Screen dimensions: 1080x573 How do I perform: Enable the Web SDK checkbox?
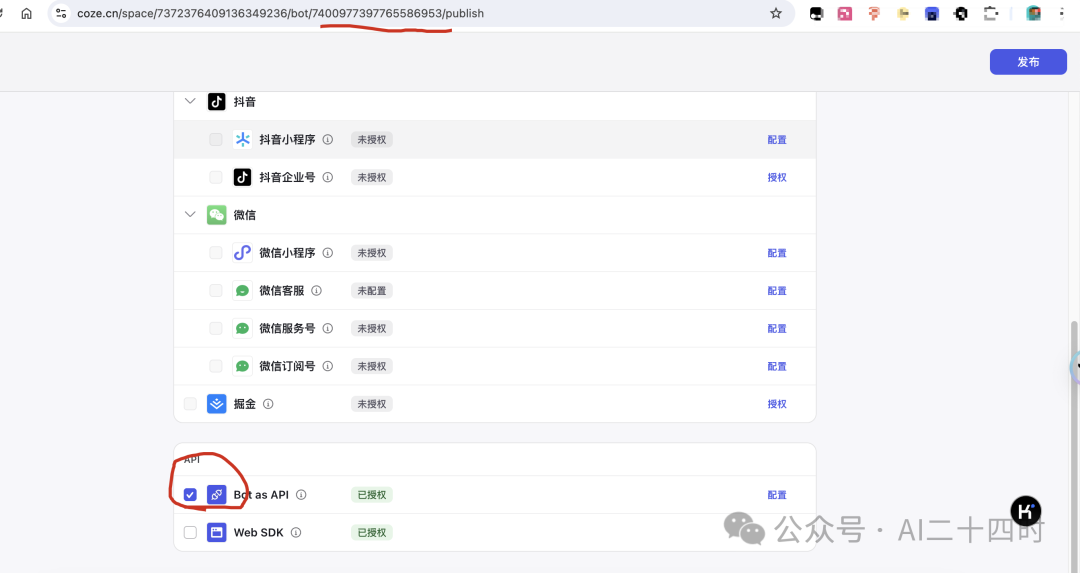[x=190, y=532]
